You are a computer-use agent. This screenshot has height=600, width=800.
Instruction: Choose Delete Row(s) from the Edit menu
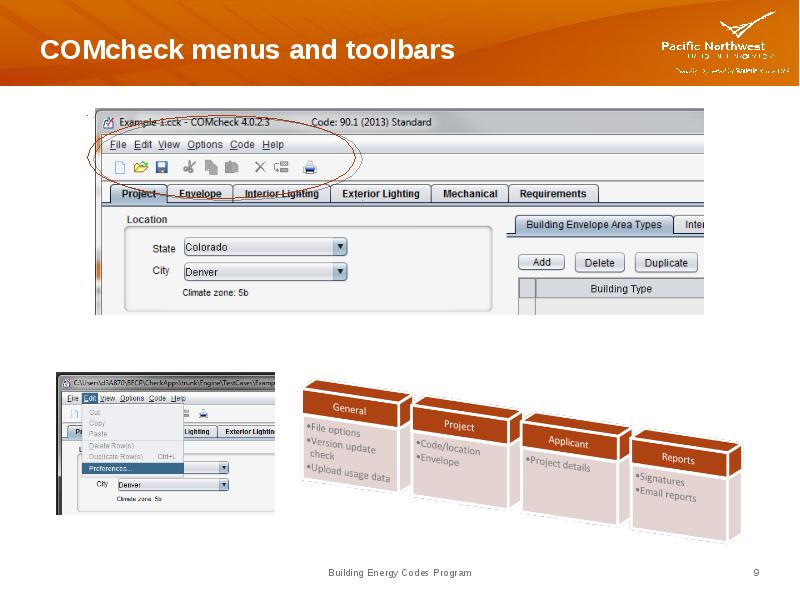click(x=133, y=446)
